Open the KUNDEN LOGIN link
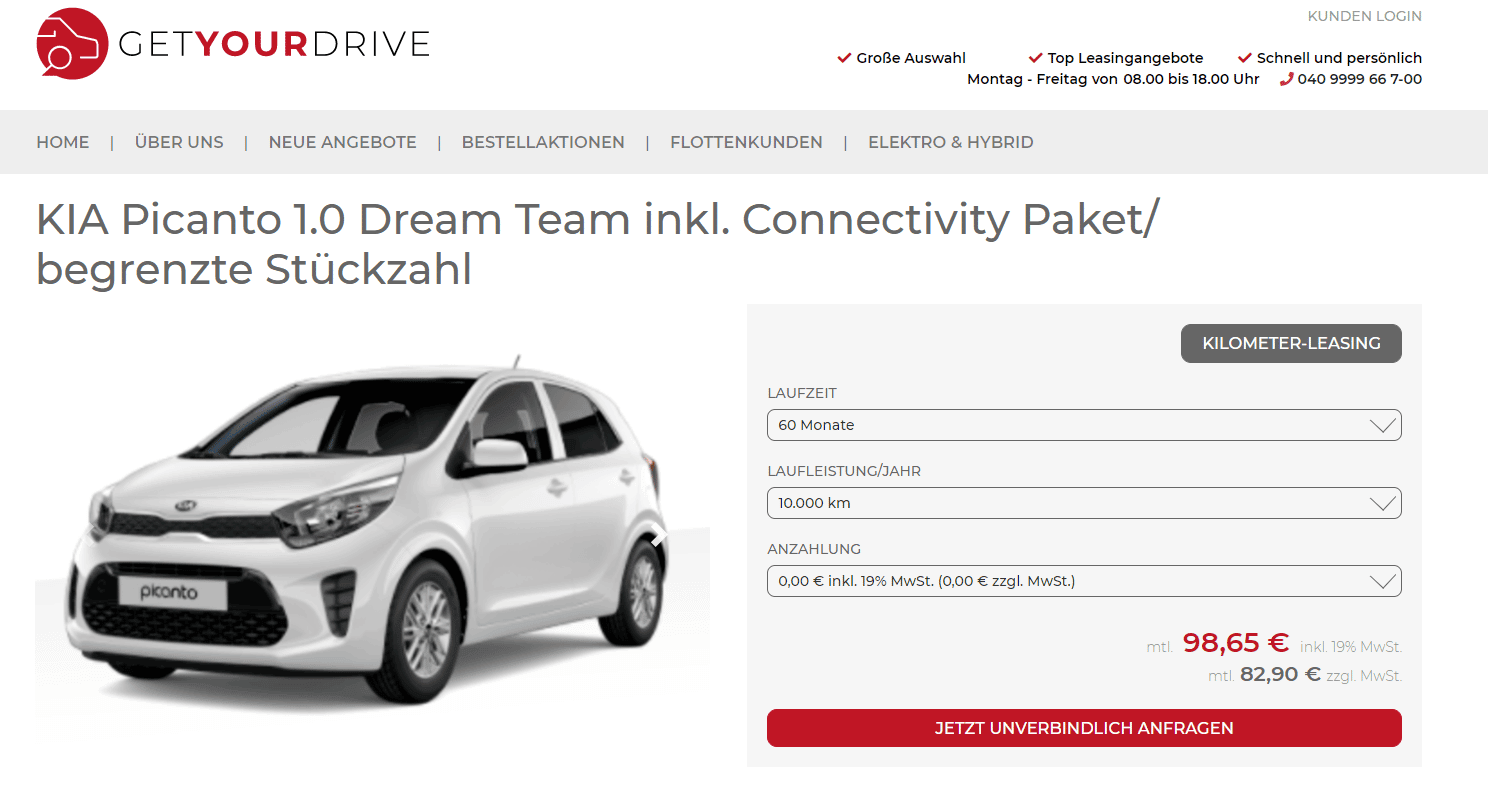The height and width of the screenshot is (788, 1488). (1364, 16)
